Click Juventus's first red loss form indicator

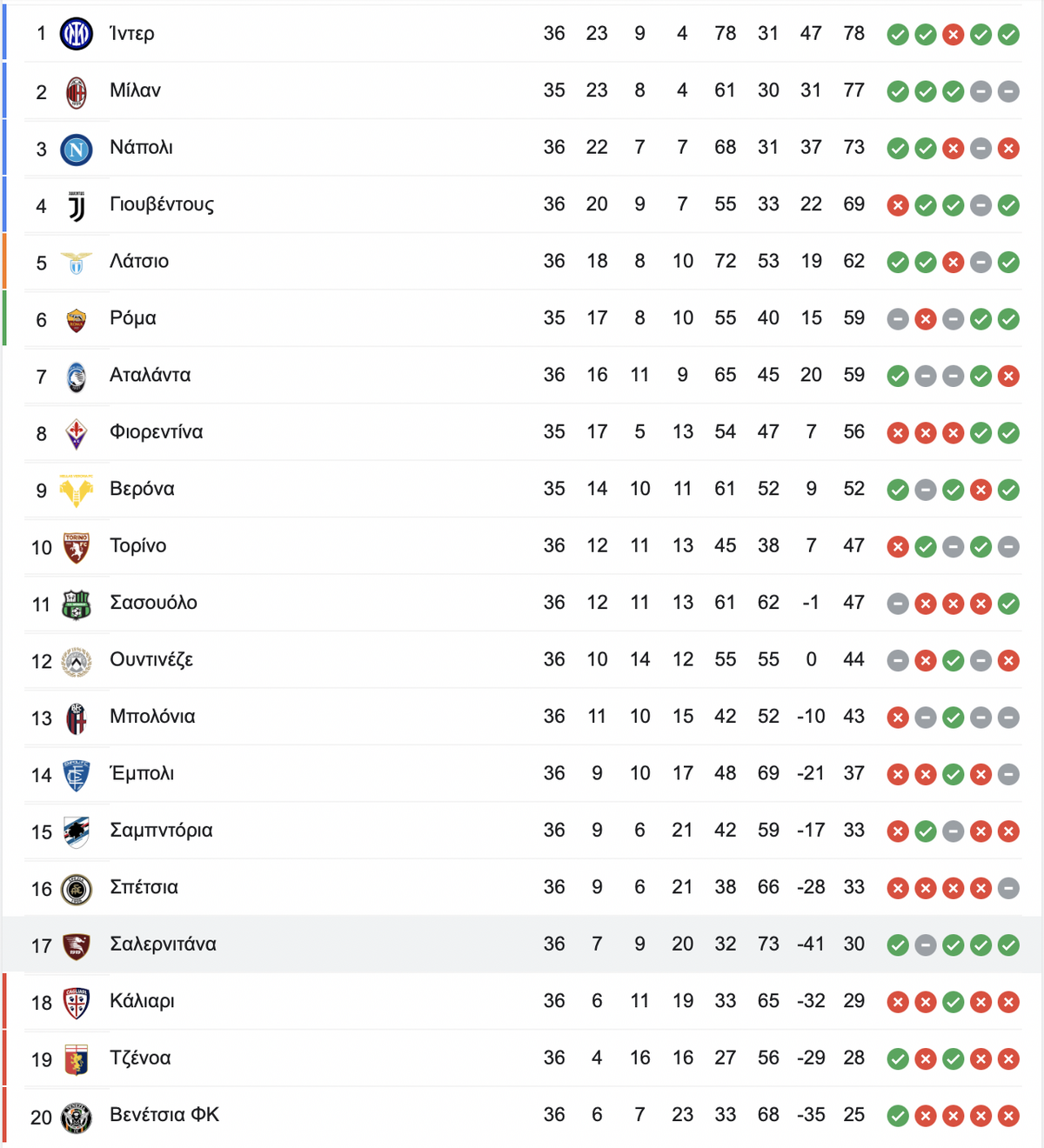(x=898, y=205)
